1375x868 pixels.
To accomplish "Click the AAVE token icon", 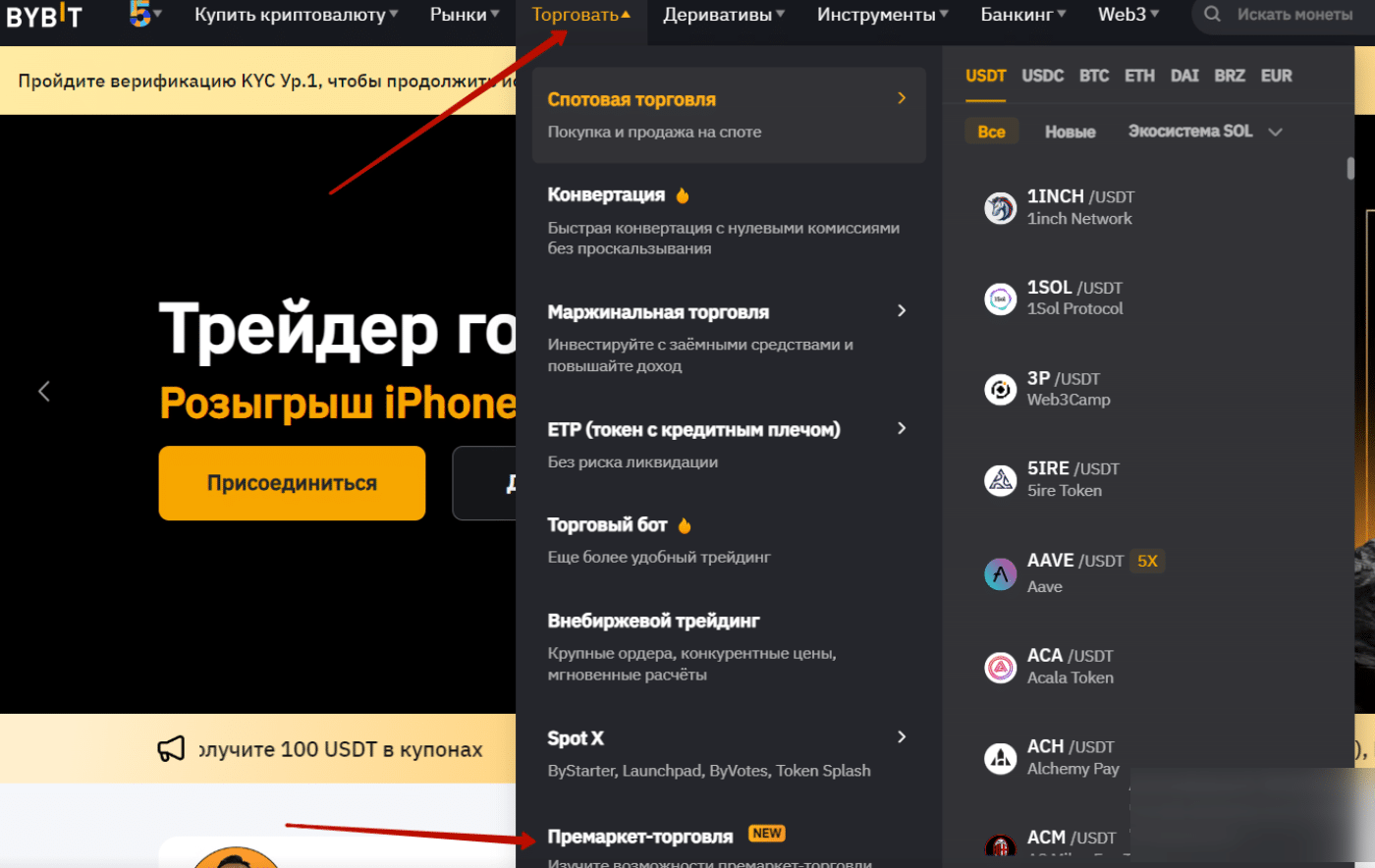I will coord(1000,573).
